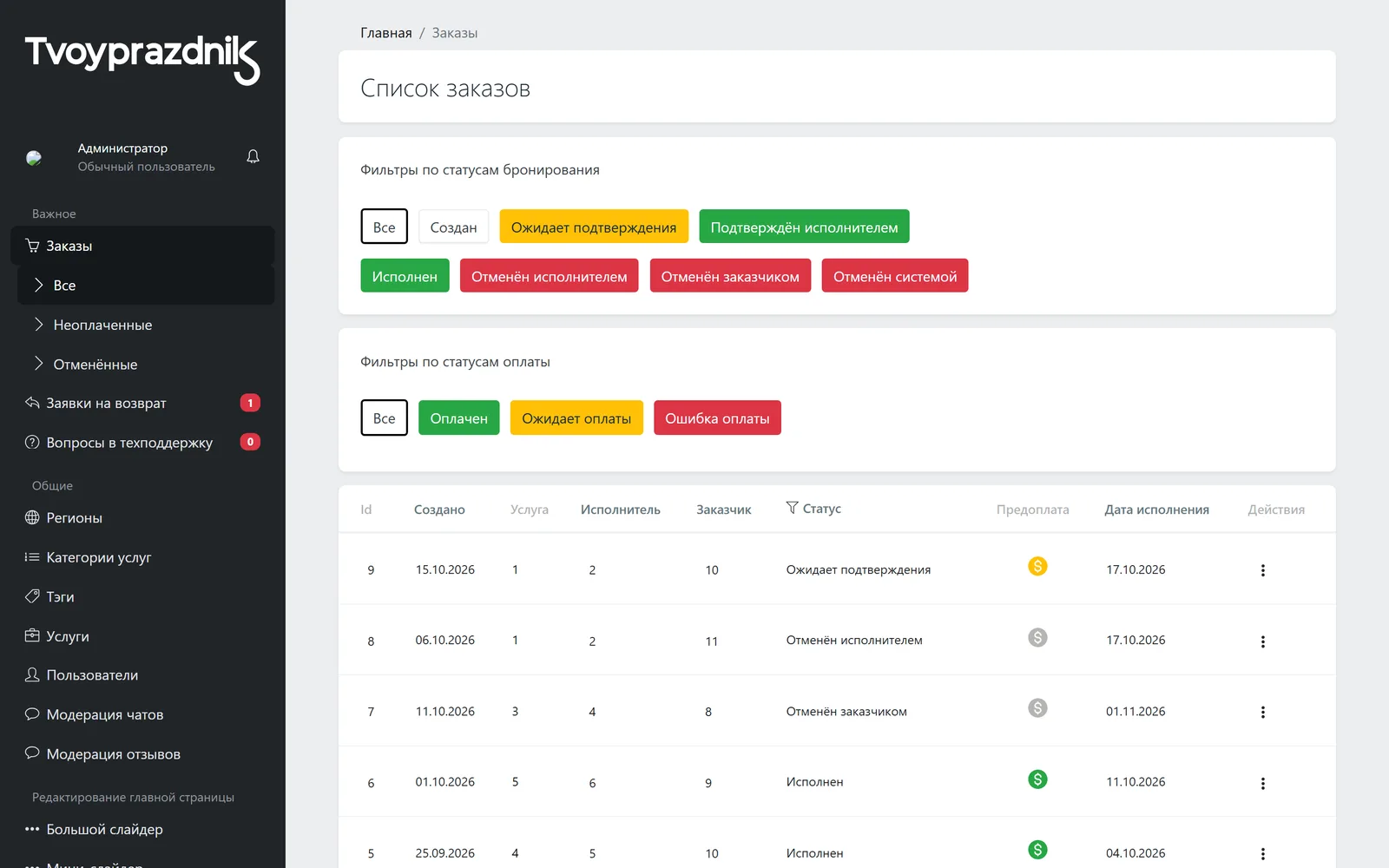
Task: Select Все payment status filter
Action: (x=384, y=418)
